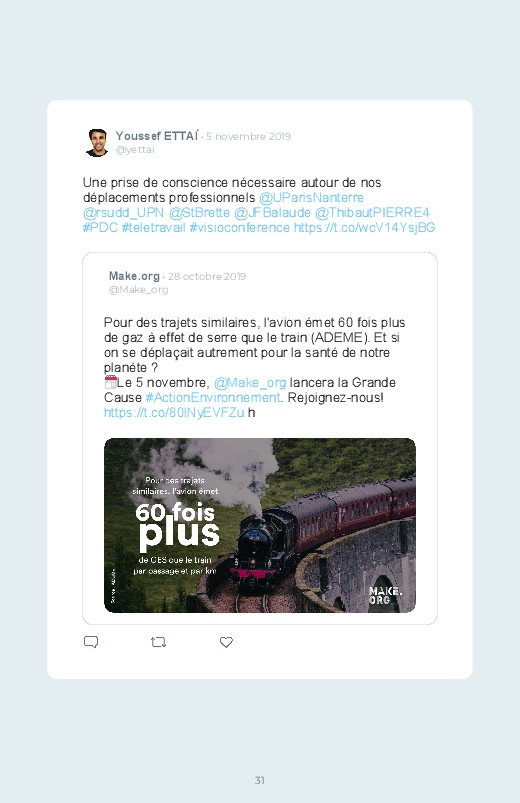
Task: Follow the t.co/wcV14YsjBG link
Action: pos(365,227)
